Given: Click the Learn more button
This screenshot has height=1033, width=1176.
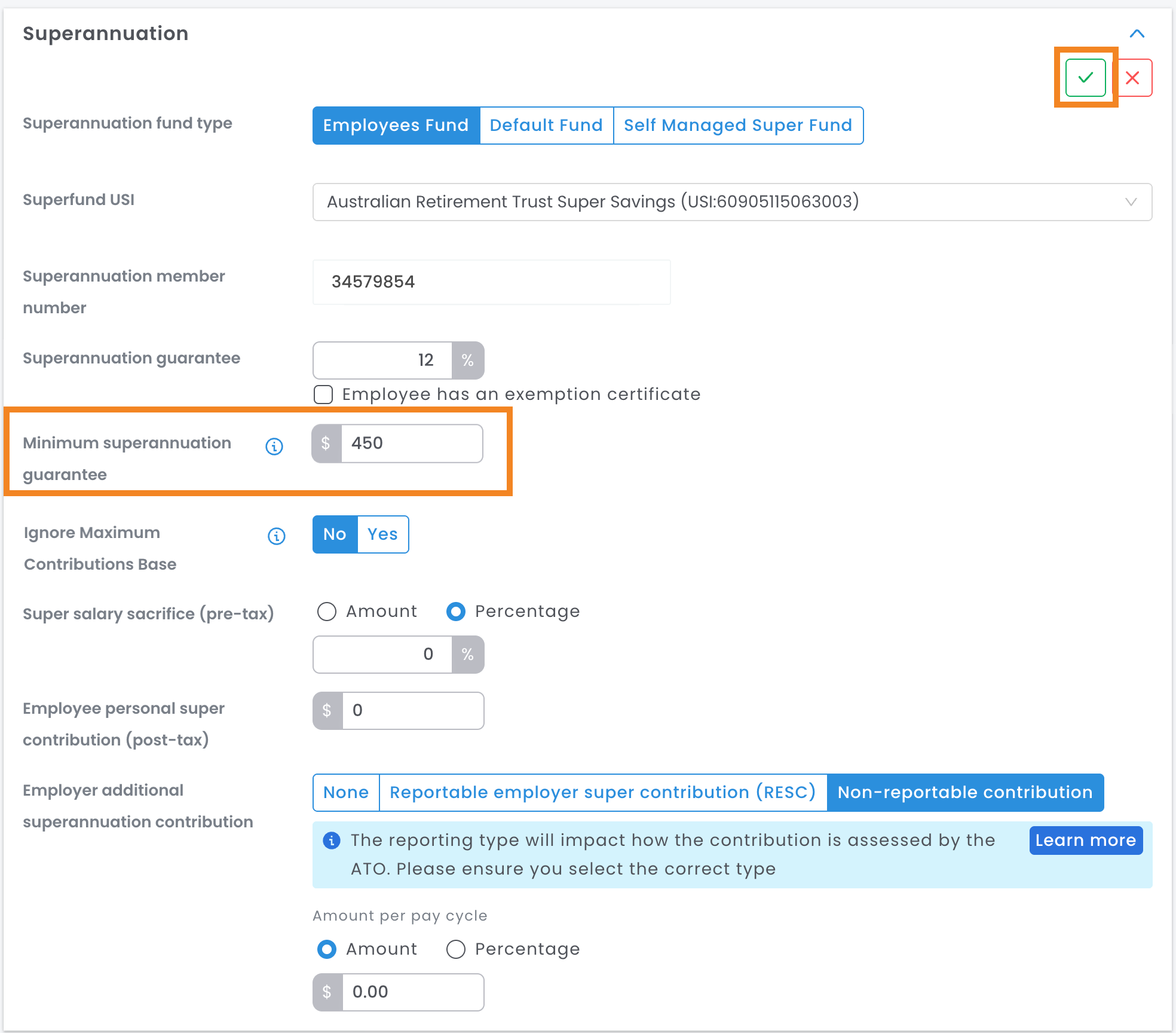Looking at the screenshot, I should tap(1086, 841).
